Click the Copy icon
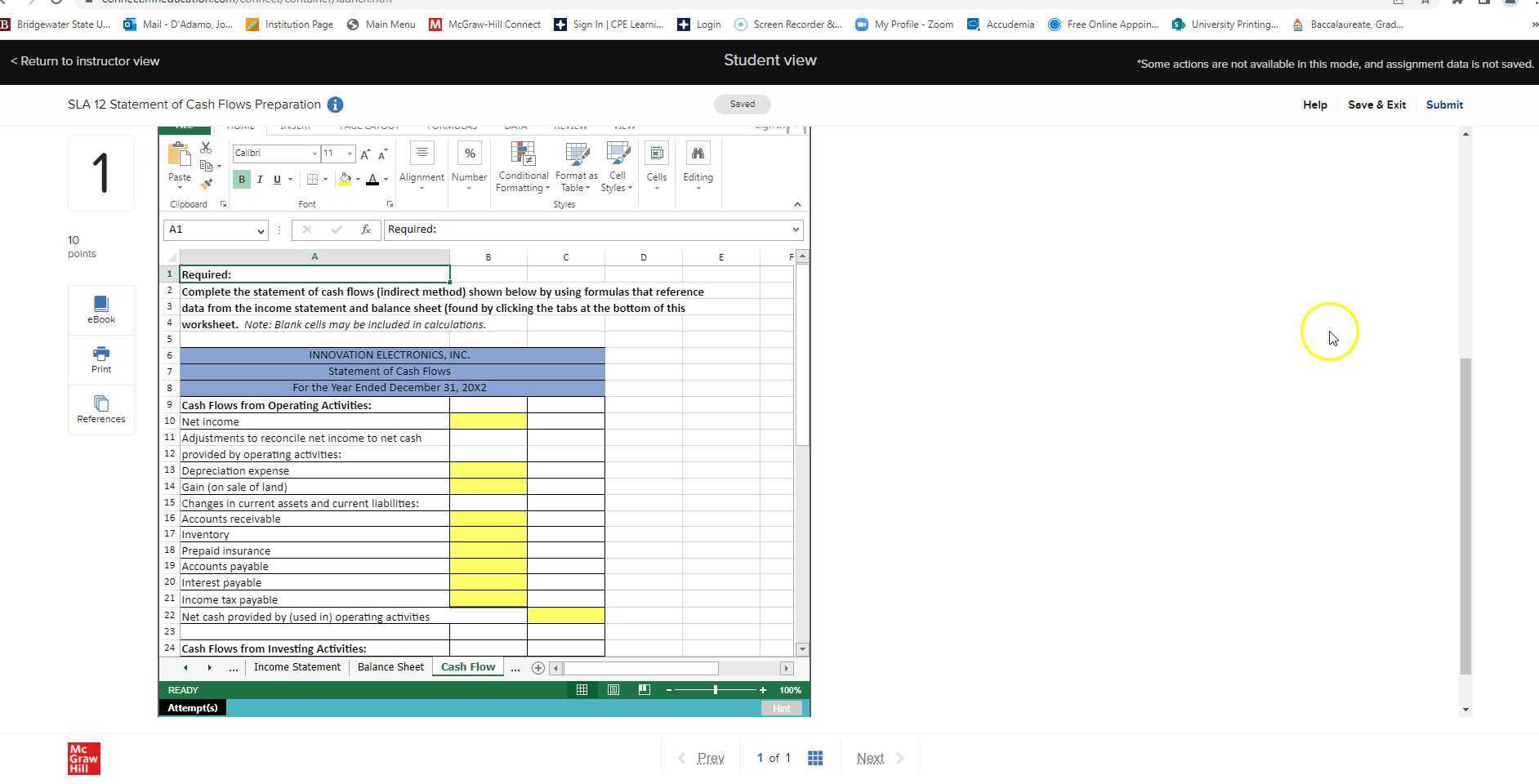The width and height of the screenshot is (1539, 784). [207, 166]
